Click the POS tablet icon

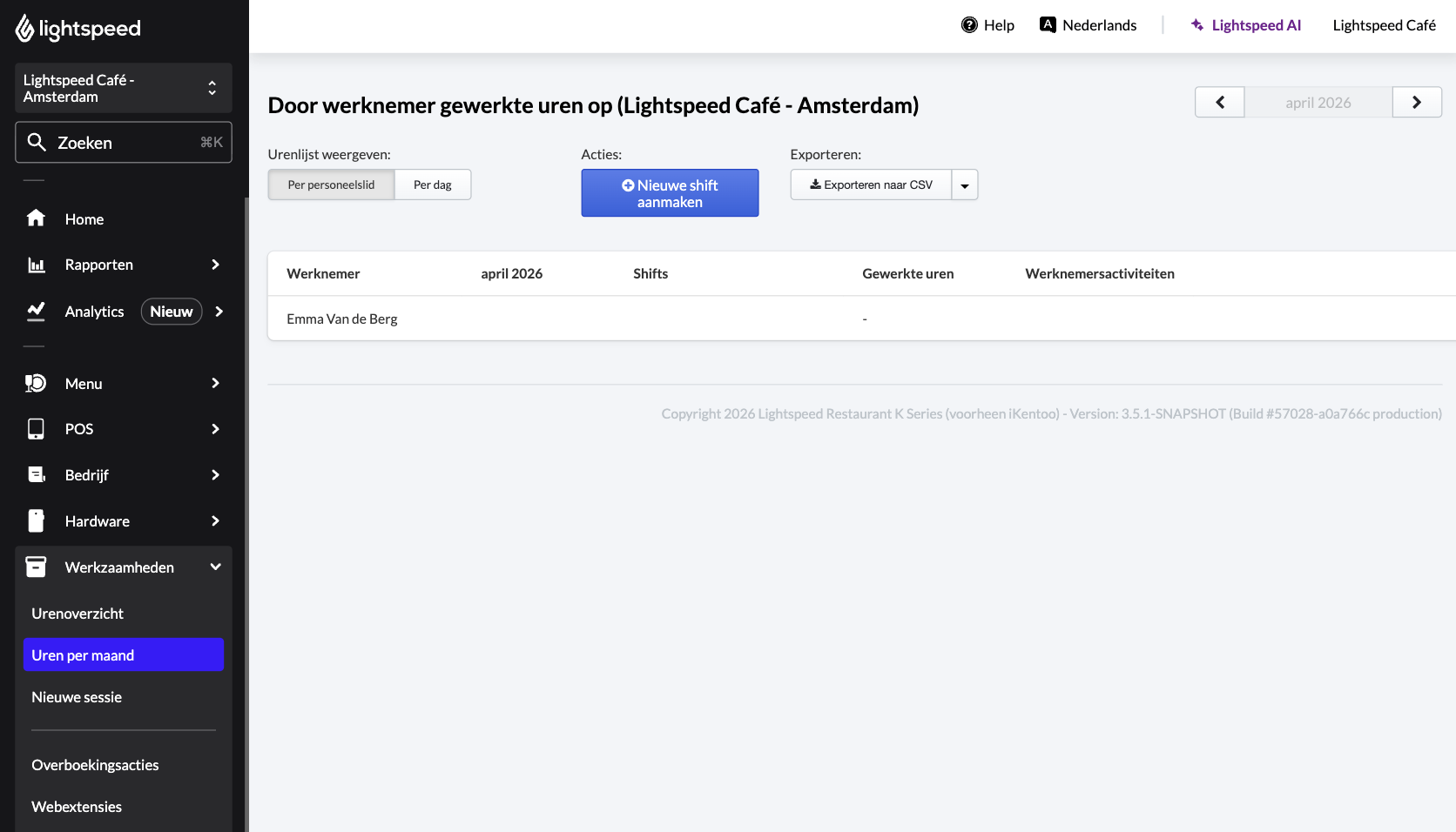point(36,428)
